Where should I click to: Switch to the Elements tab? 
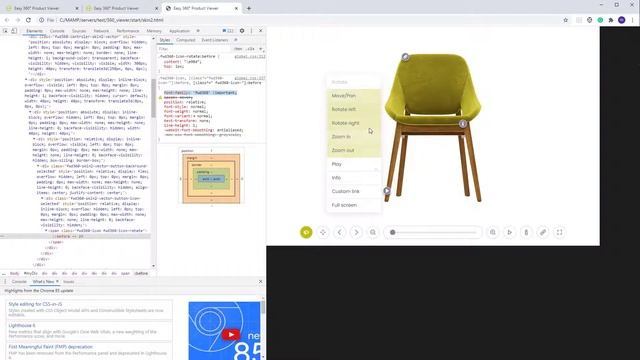[x=34, y=31]
